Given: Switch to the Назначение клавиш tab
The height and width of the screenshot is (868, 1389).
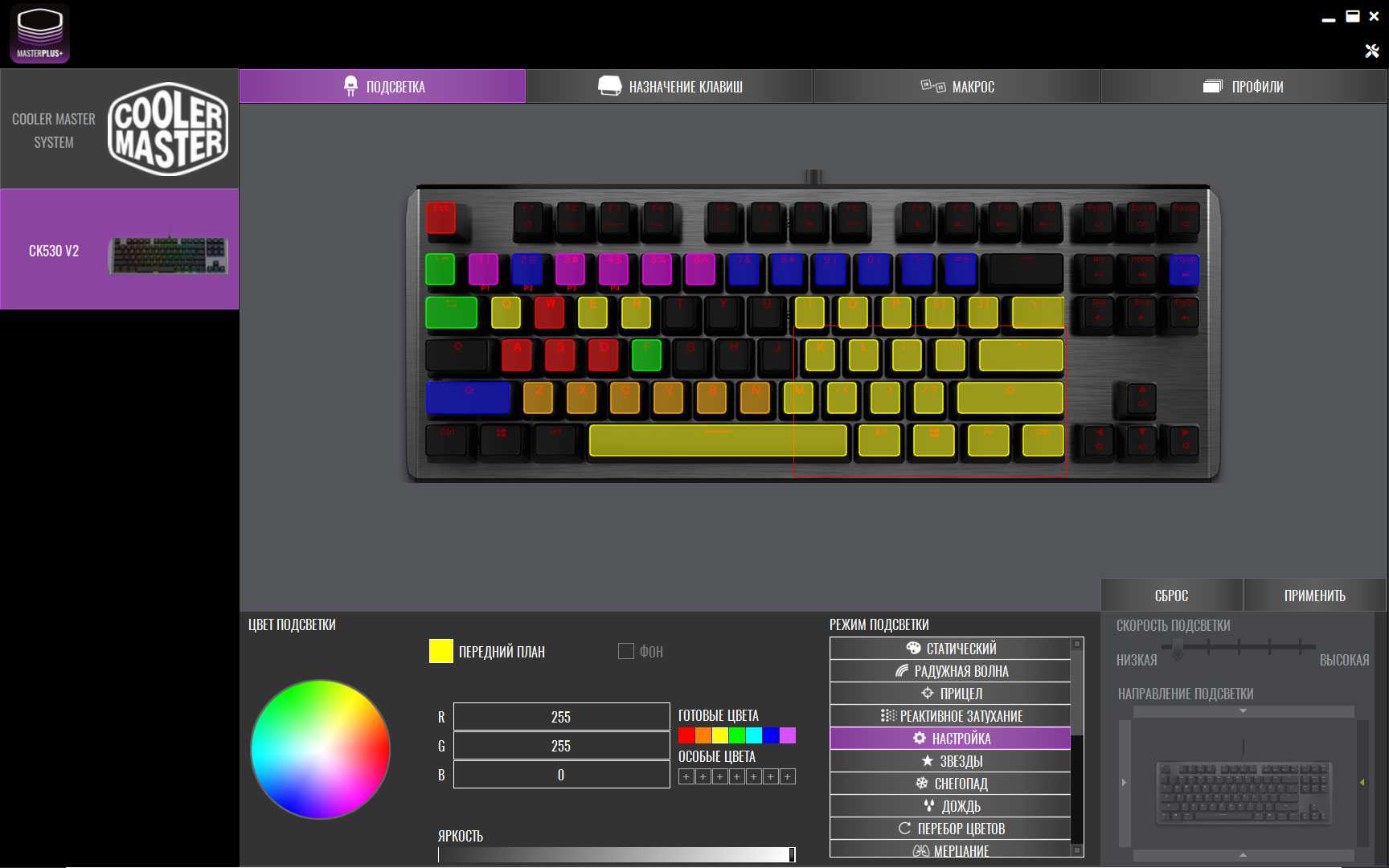Looking at the screenshot, I should pyautogui.click(x=670, y=87).
